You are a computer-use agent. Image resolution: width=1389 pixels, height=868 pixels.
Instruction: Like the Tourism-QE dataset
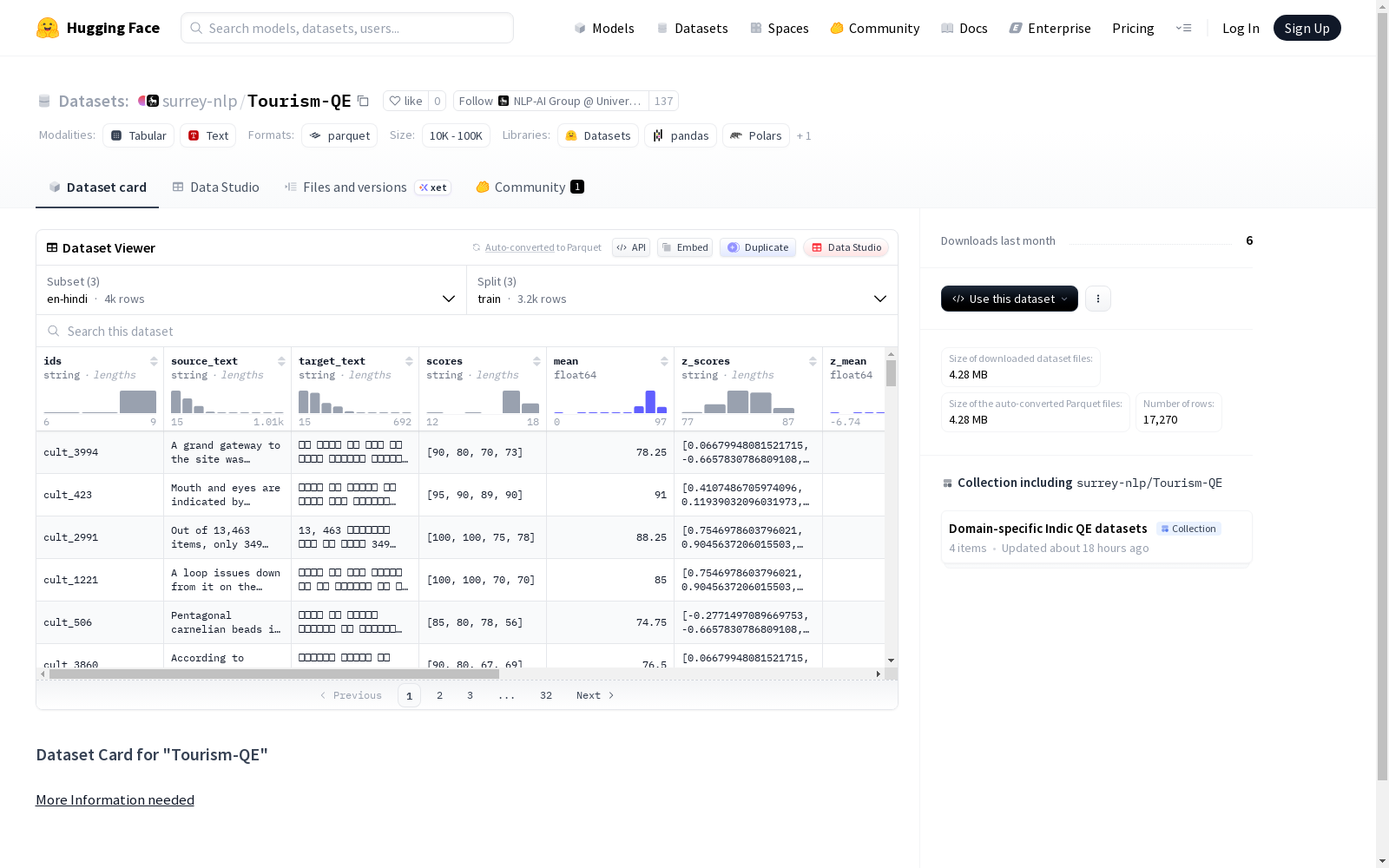405,101
